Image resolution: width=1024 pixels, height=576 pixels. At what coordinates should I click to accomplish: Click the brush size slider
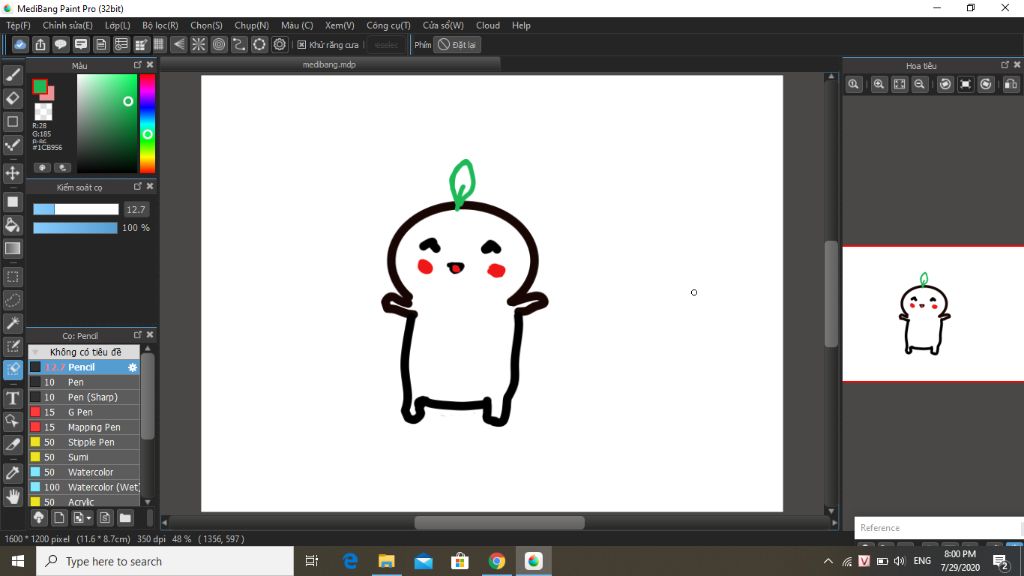tap(76, 209)
